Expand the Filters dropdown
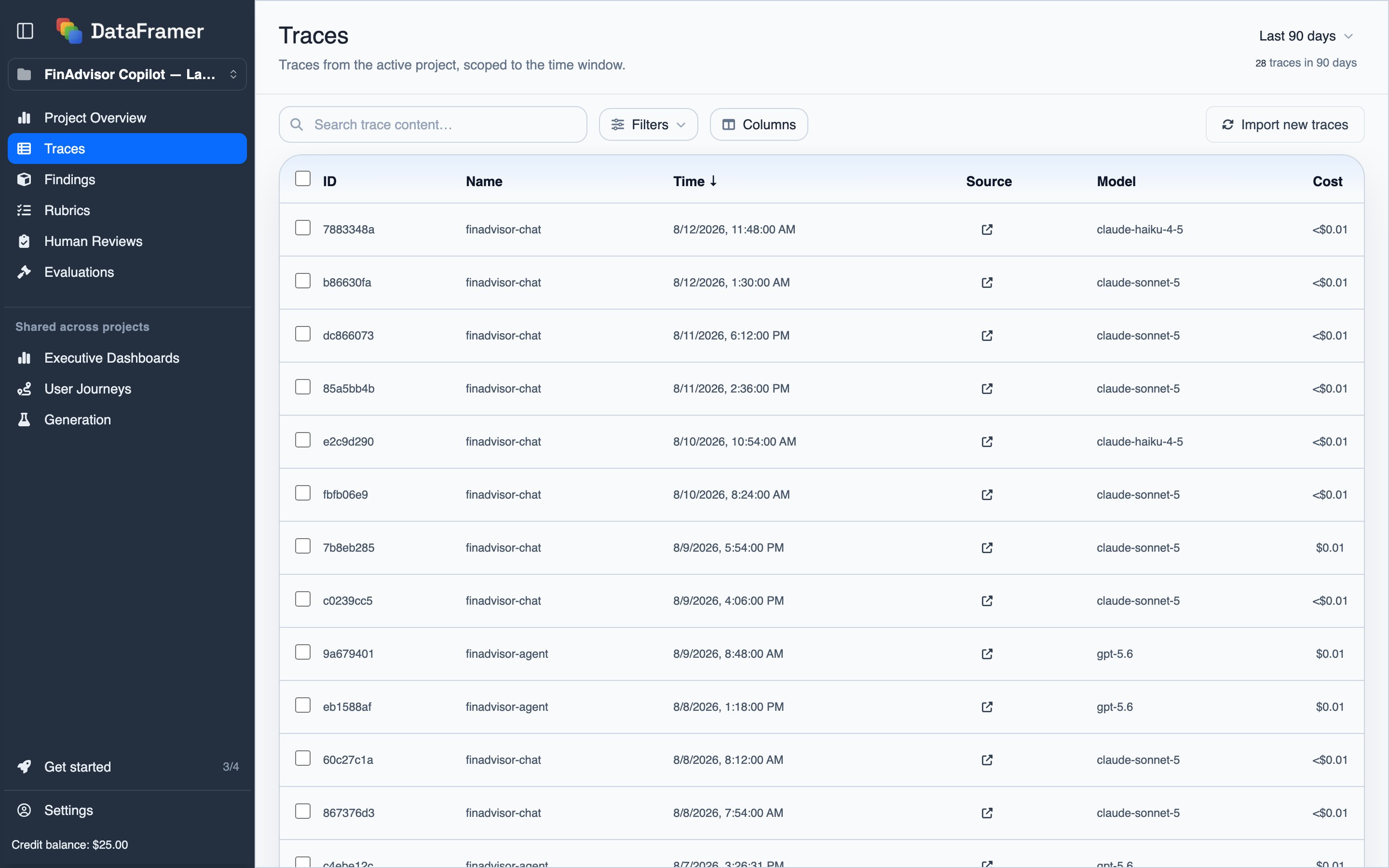Screen dimensions: 1389x868 648,124
